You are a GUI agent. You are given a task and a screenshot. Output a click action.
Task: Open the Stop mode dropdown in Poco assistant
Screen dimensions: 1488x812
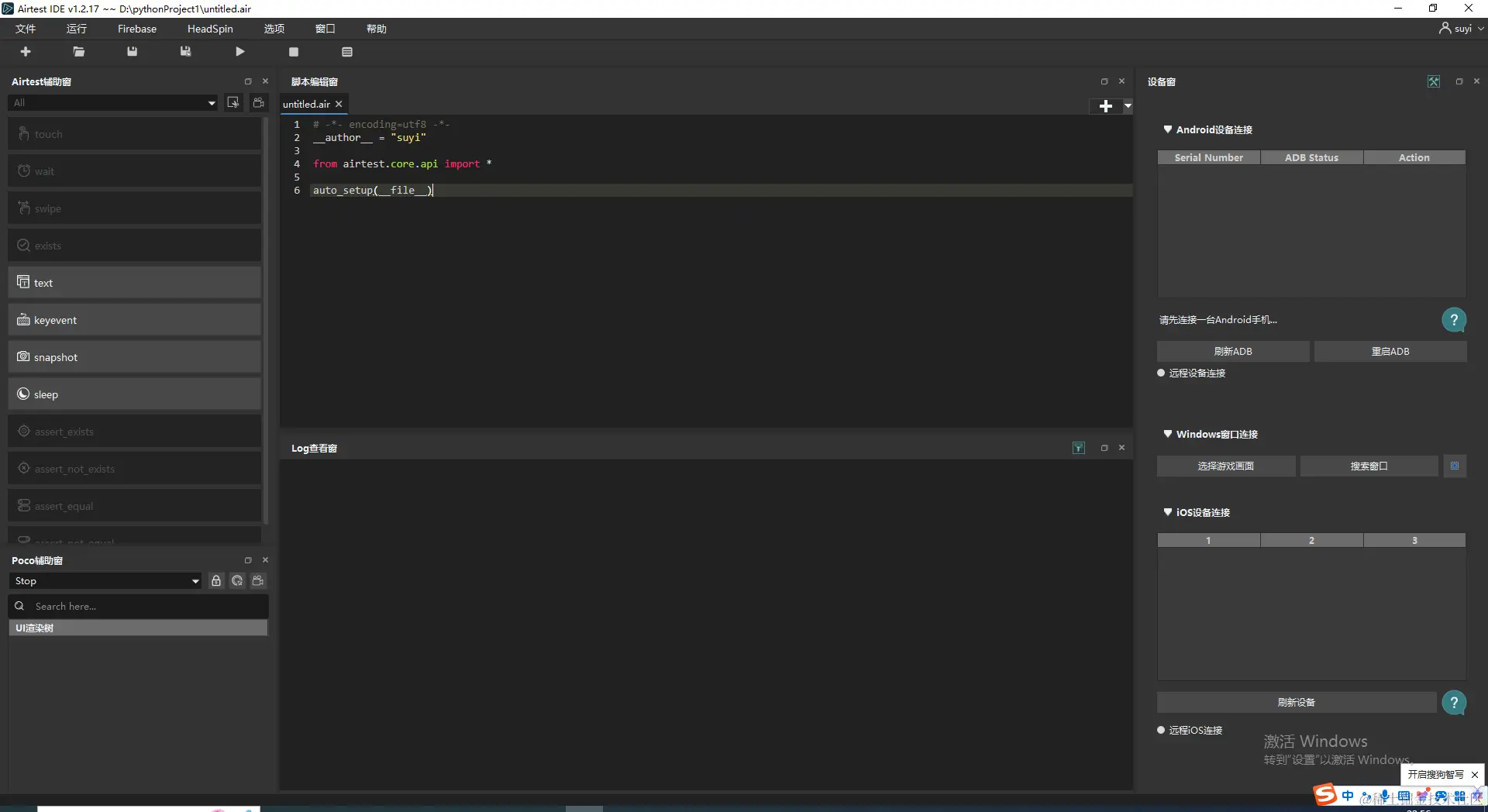pyautogui.click(x=105, y=580)
